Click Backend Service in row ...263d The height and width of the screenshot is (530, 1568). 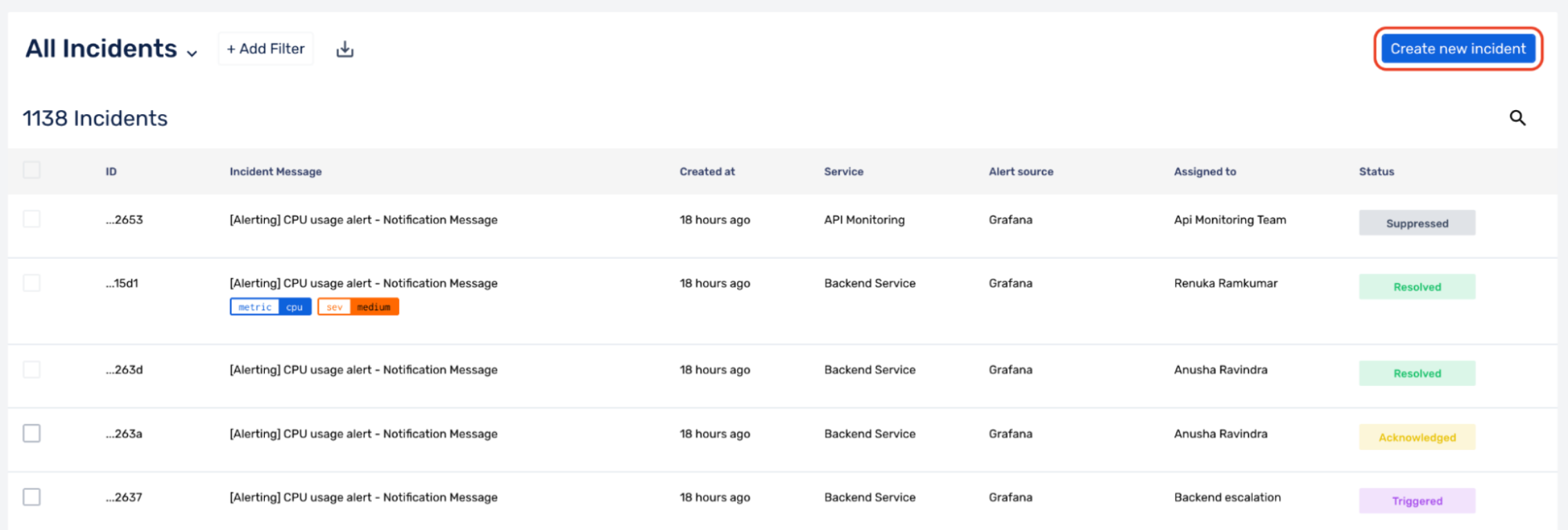click(870, 370)
